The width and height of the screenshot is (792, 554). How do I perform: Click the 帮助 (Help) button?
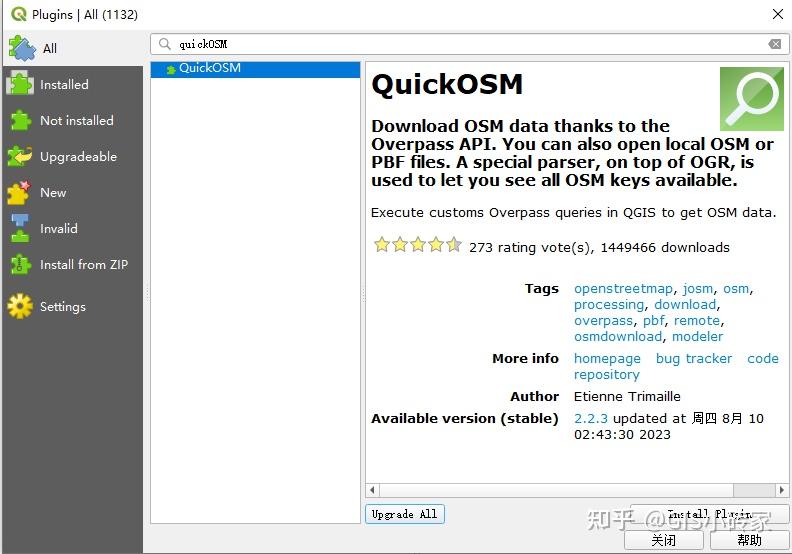coord(749,540)
